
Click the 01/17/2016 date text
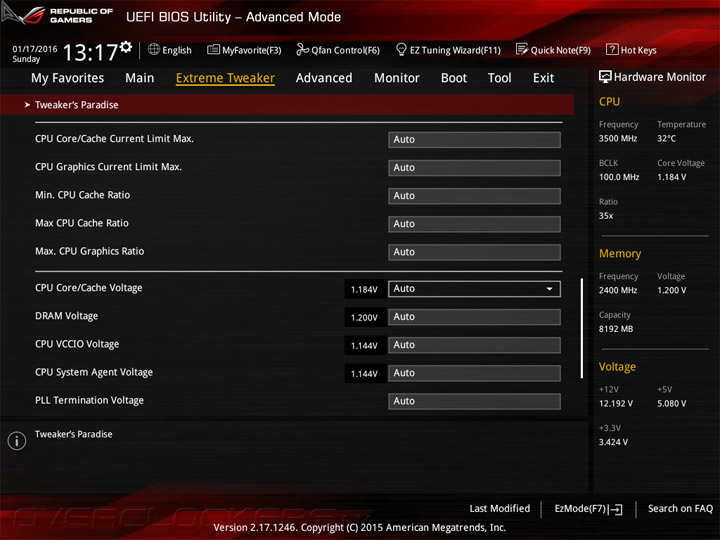(x=35, y=49)
